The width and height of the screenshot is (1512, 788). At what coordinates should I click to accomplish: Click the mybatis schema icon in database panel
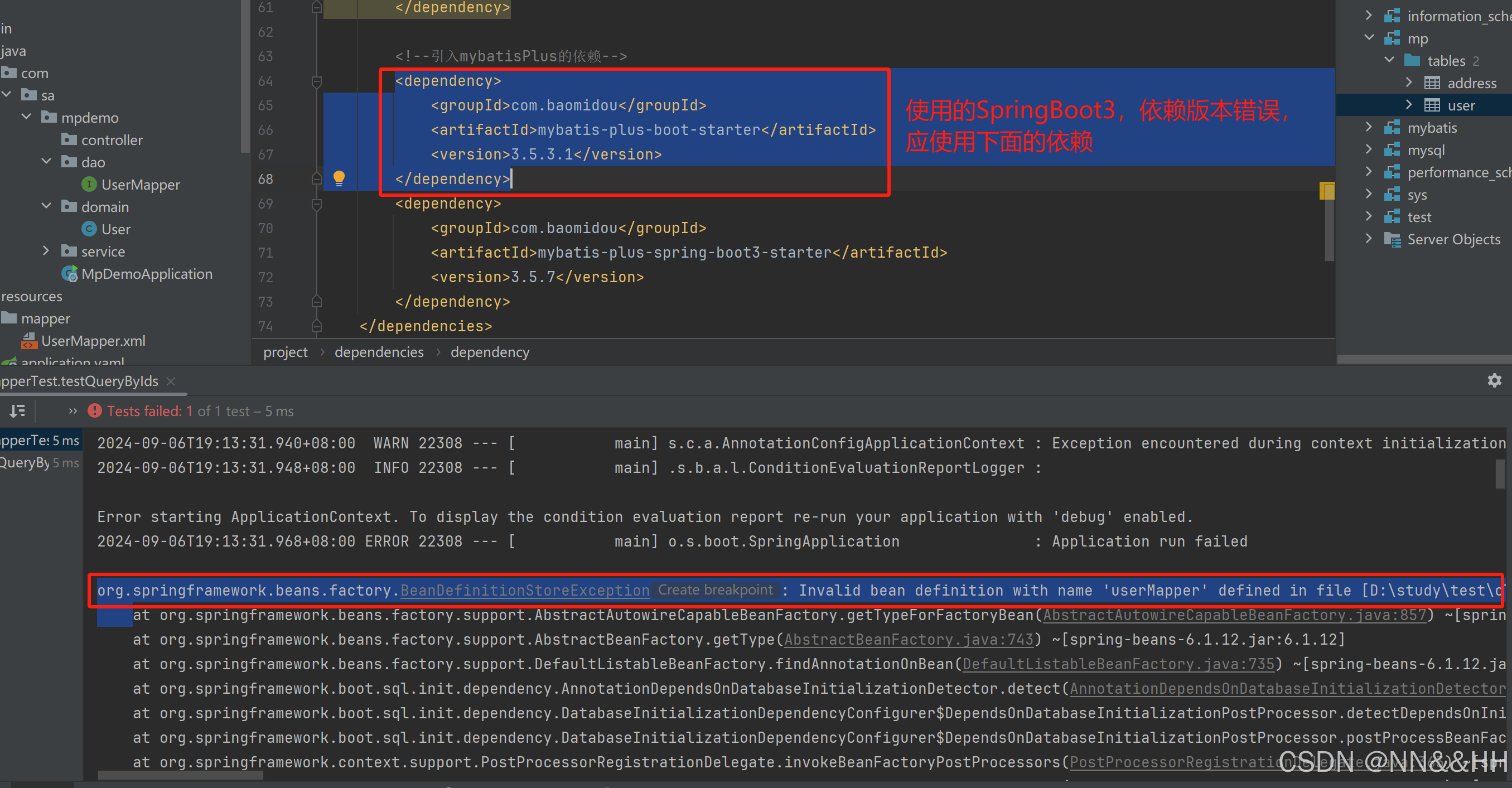point(1393,127)
